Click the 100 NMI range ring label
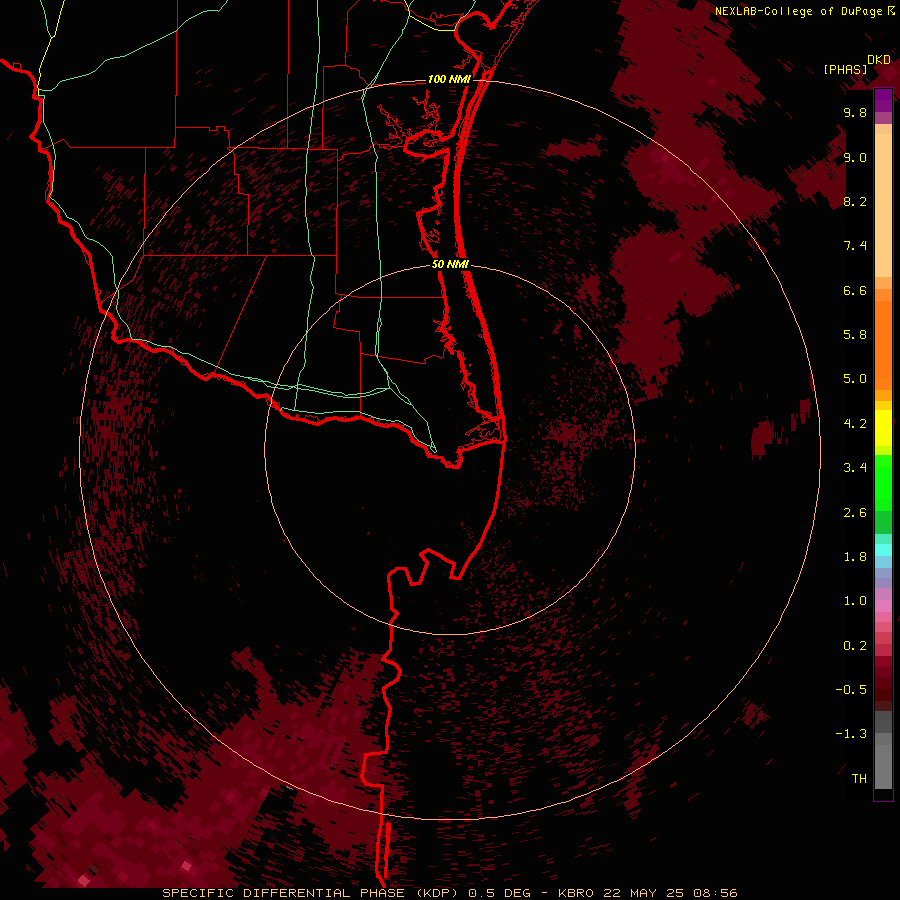This screenshot has height=900, width=900. [449, 79]
